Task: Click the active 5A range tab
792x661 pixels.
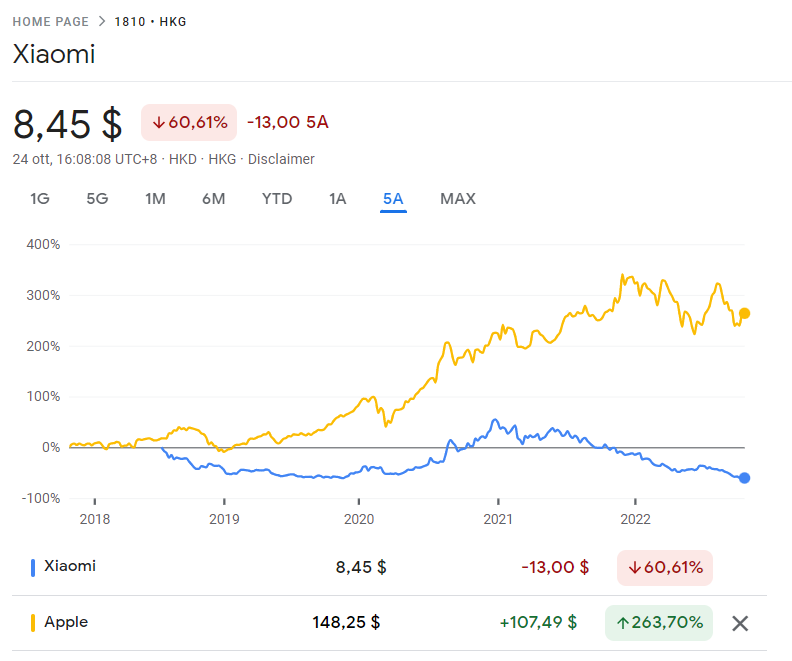Action: pos(393,199)
